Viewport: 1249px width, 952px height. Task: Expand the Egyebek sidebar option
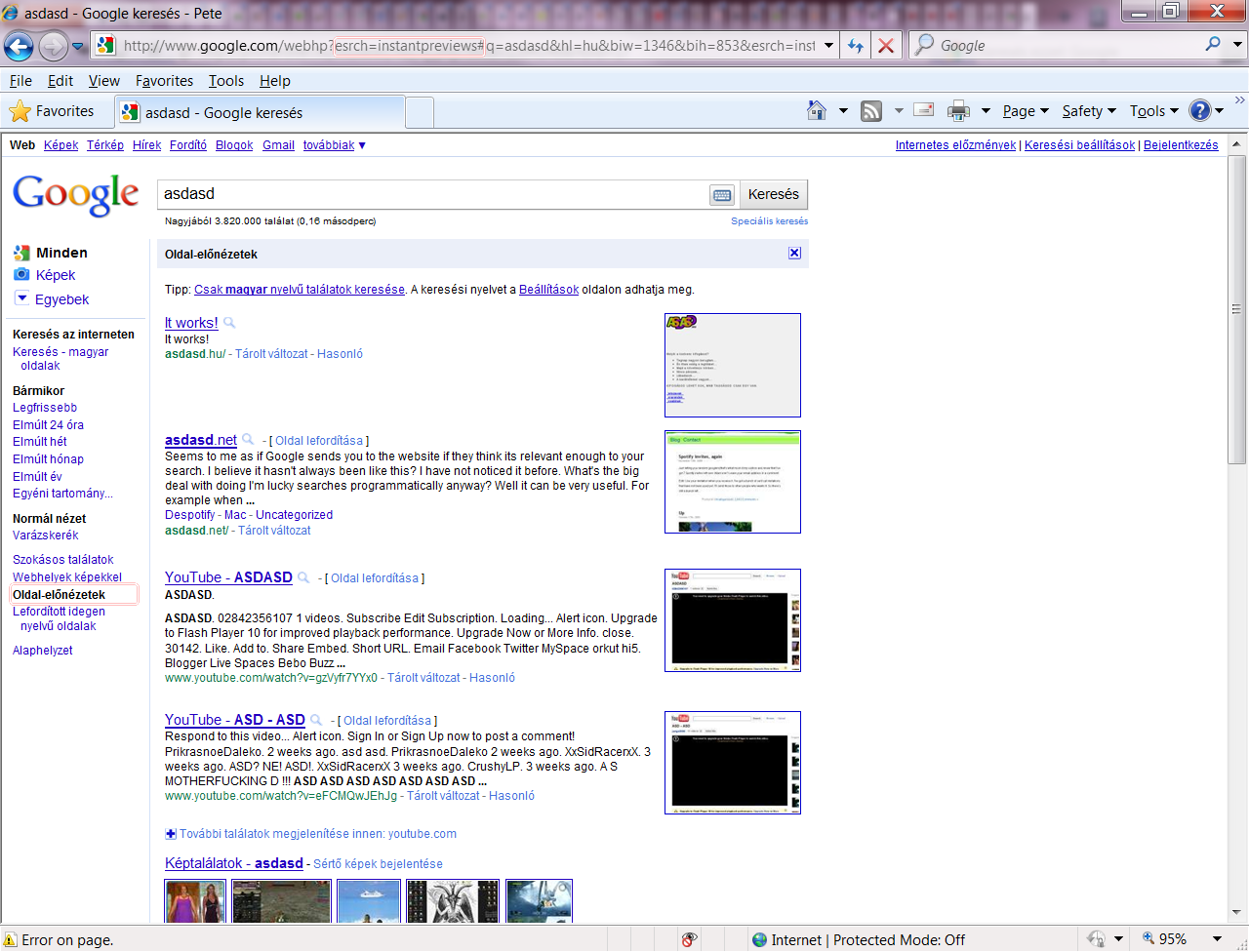52,299
